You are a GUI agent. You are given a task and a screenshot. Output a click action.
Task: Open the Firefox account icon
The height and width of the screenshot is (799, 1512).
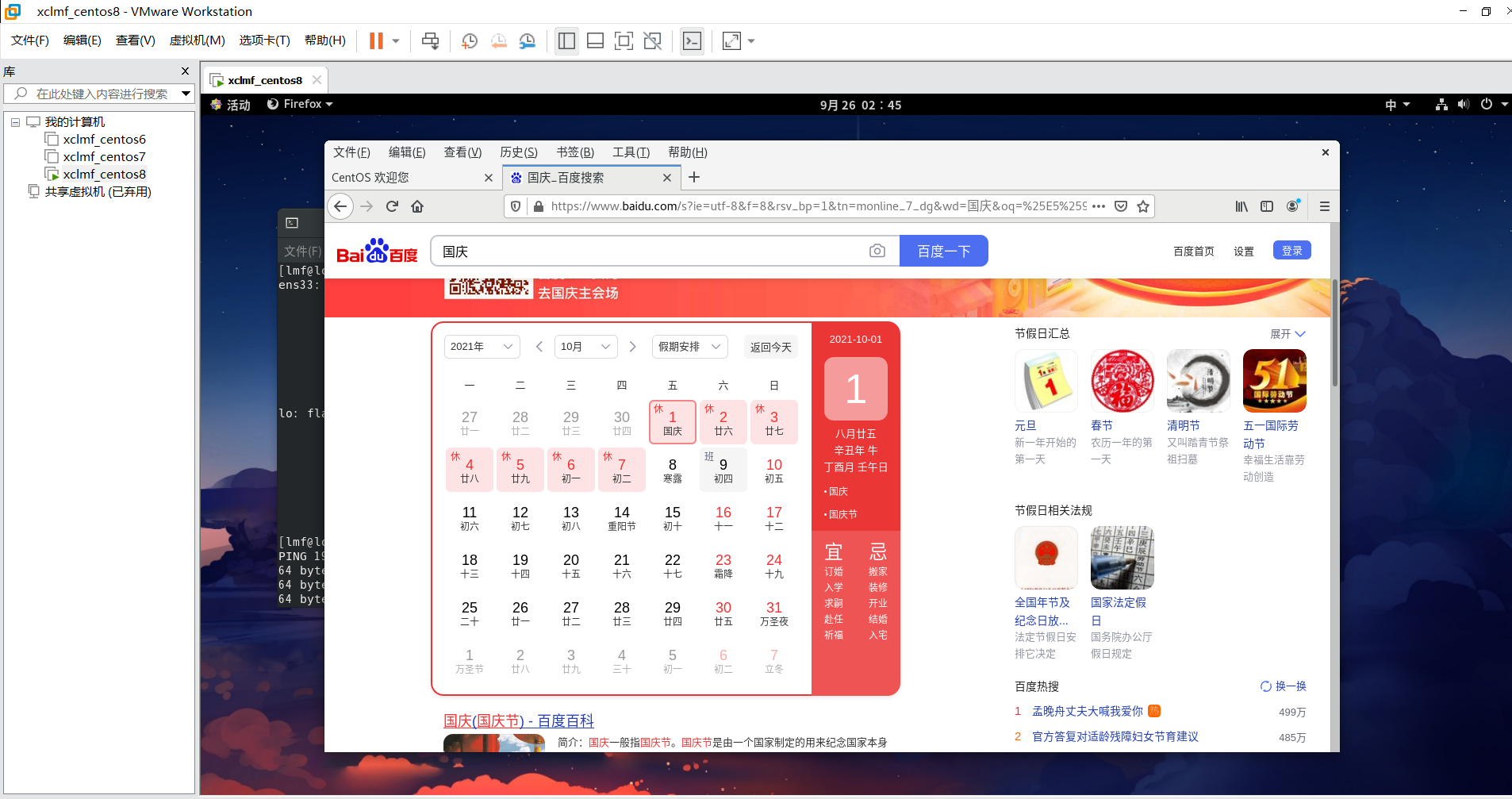[1293, 206]
